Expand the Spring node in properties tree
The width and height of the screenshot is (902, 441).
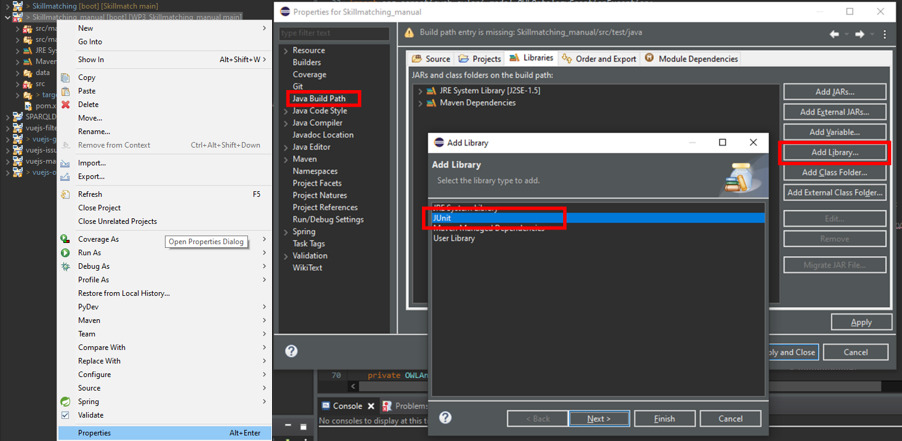(x=285, y=232)
